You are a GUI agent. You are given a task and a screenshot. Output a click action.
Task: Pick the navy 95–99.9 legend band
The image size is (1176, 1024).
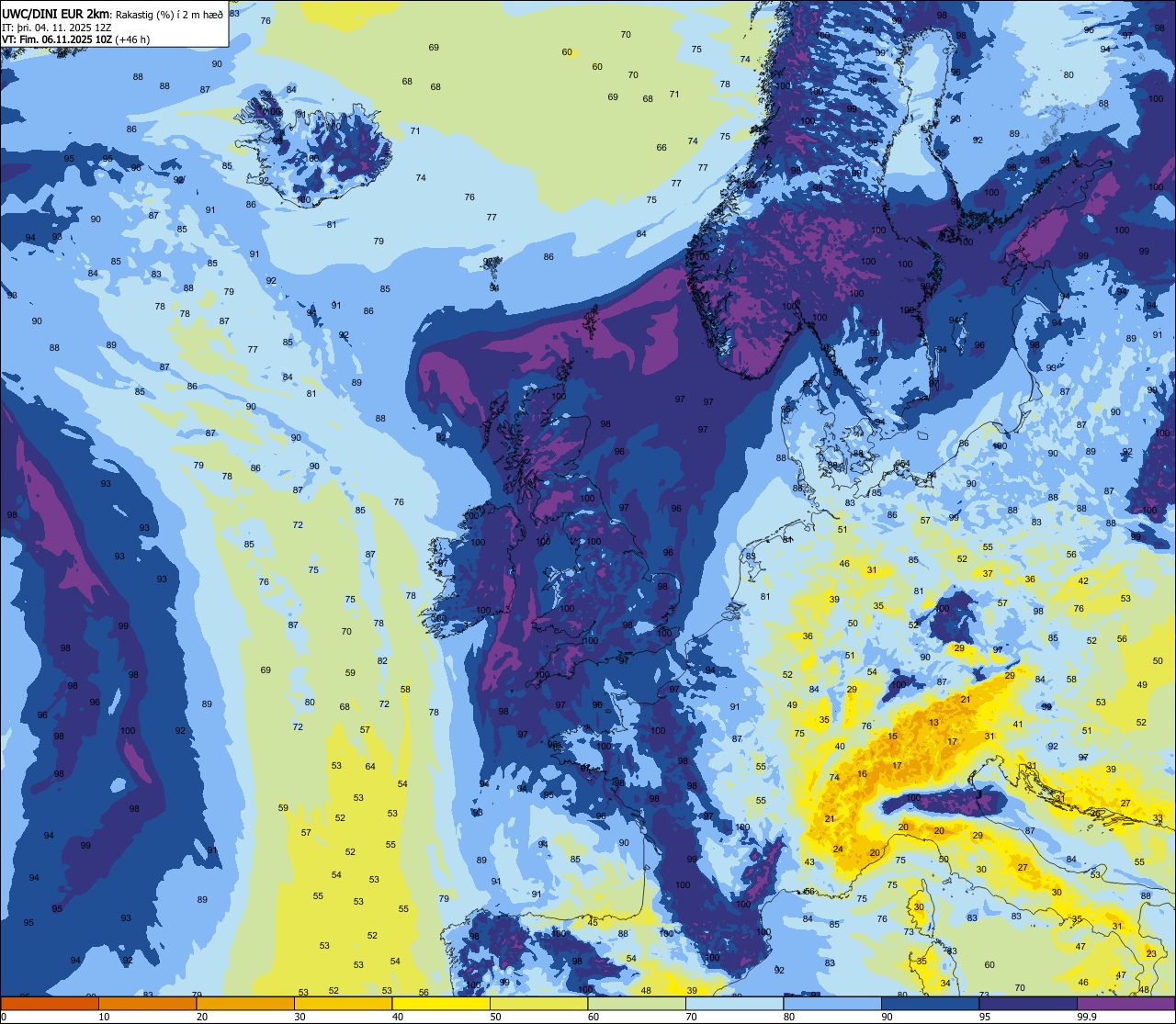pyautogui.click(x=1028, y=1003)
